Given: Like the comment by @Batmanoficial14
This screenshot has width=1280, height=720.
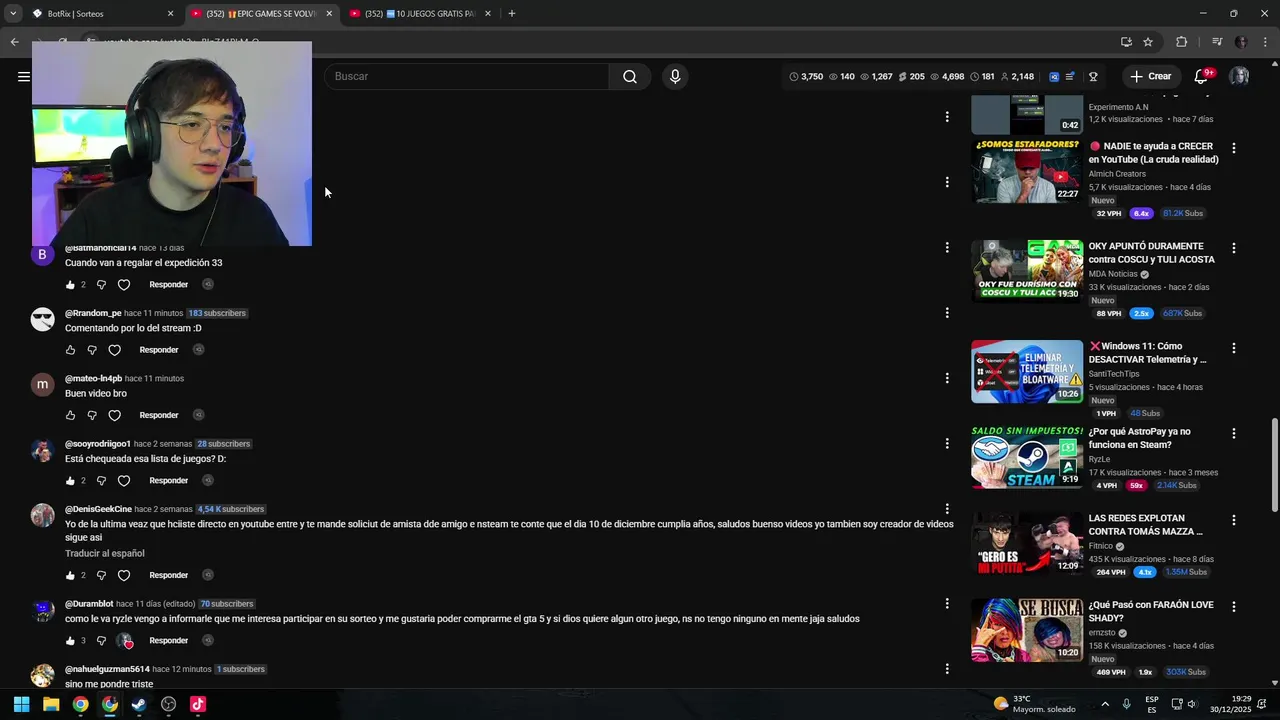Looking at the screenshot, I should pos(70,285).
